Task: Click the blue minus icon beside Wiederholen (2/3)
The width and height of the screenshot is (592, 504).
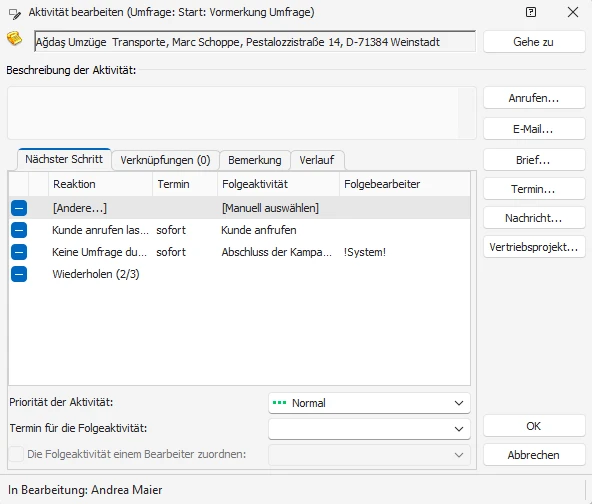Action: (x=19, y=274)
